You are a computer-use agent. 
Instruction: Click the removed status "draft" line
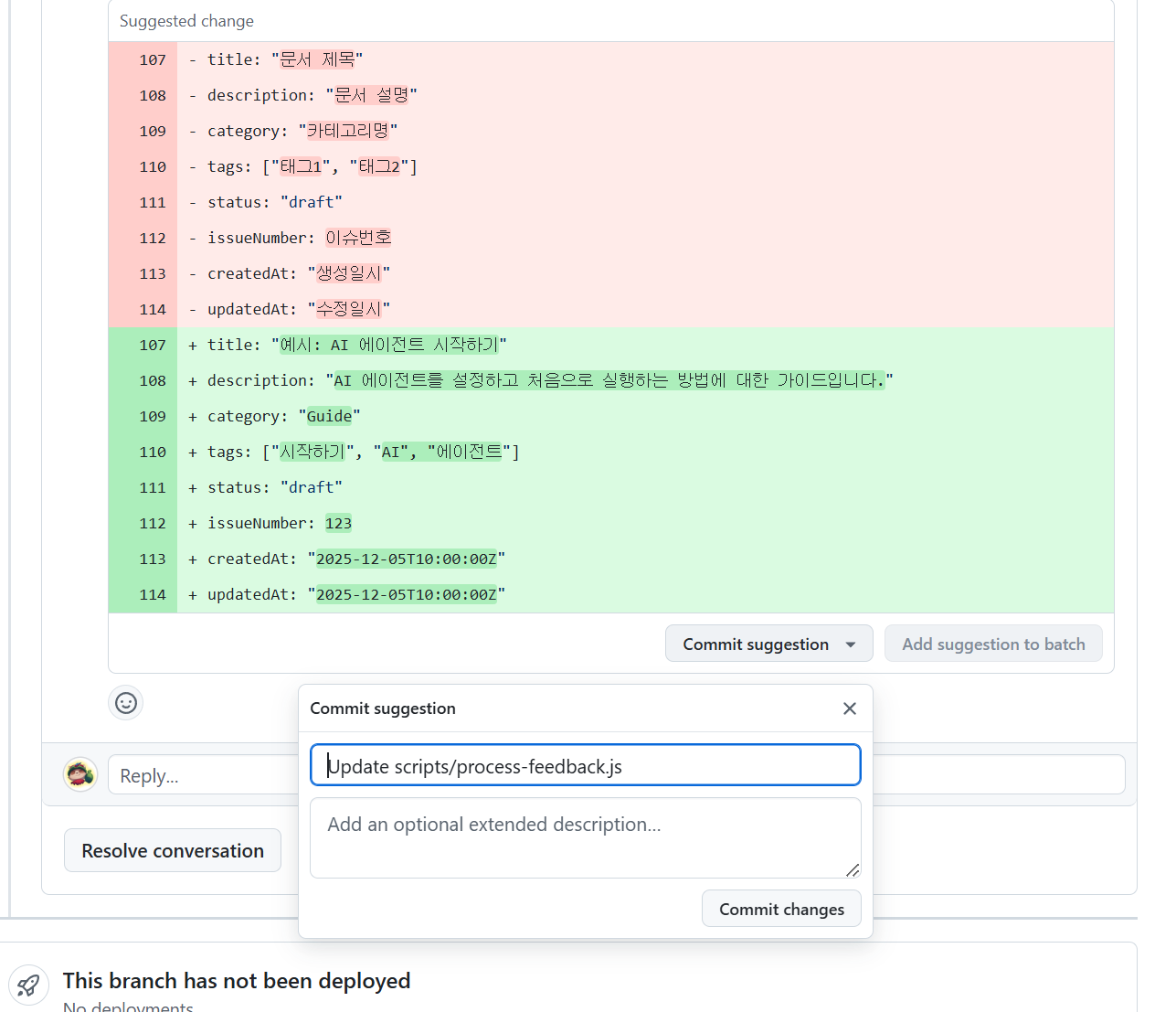click(x=274, y=203)
